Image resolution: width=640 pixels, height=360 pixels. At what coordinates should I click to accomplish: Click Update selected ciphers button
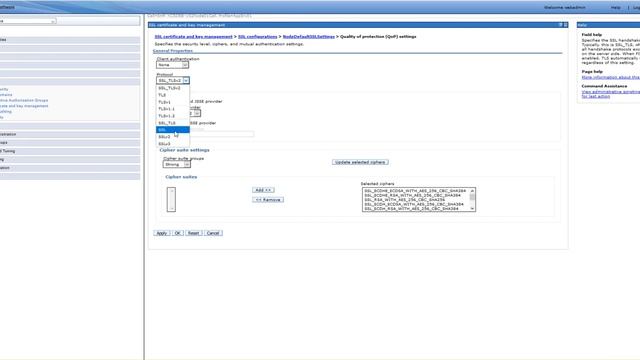tap(360, 162)
